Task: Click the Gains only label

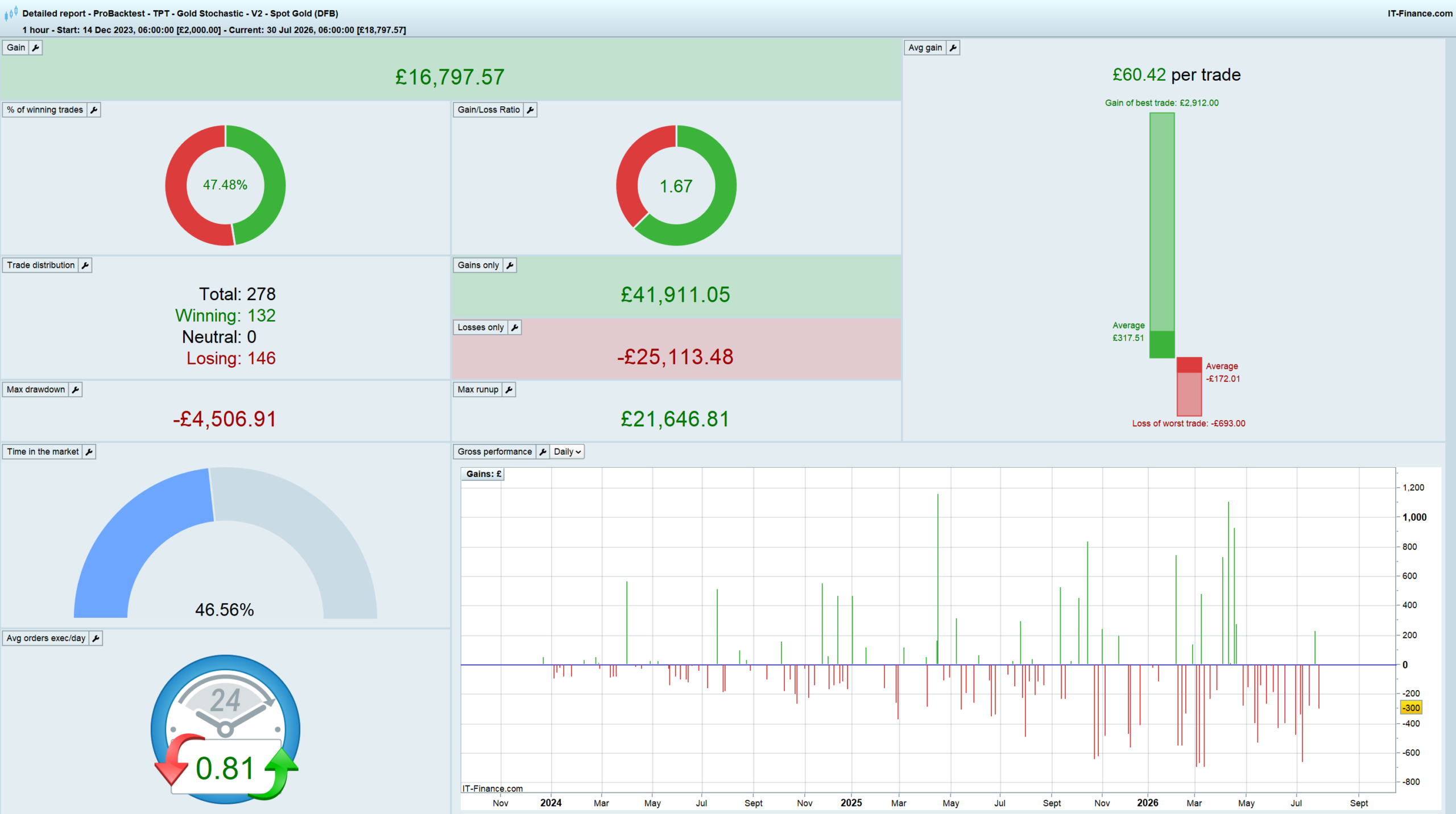Action: click(478, 265)
